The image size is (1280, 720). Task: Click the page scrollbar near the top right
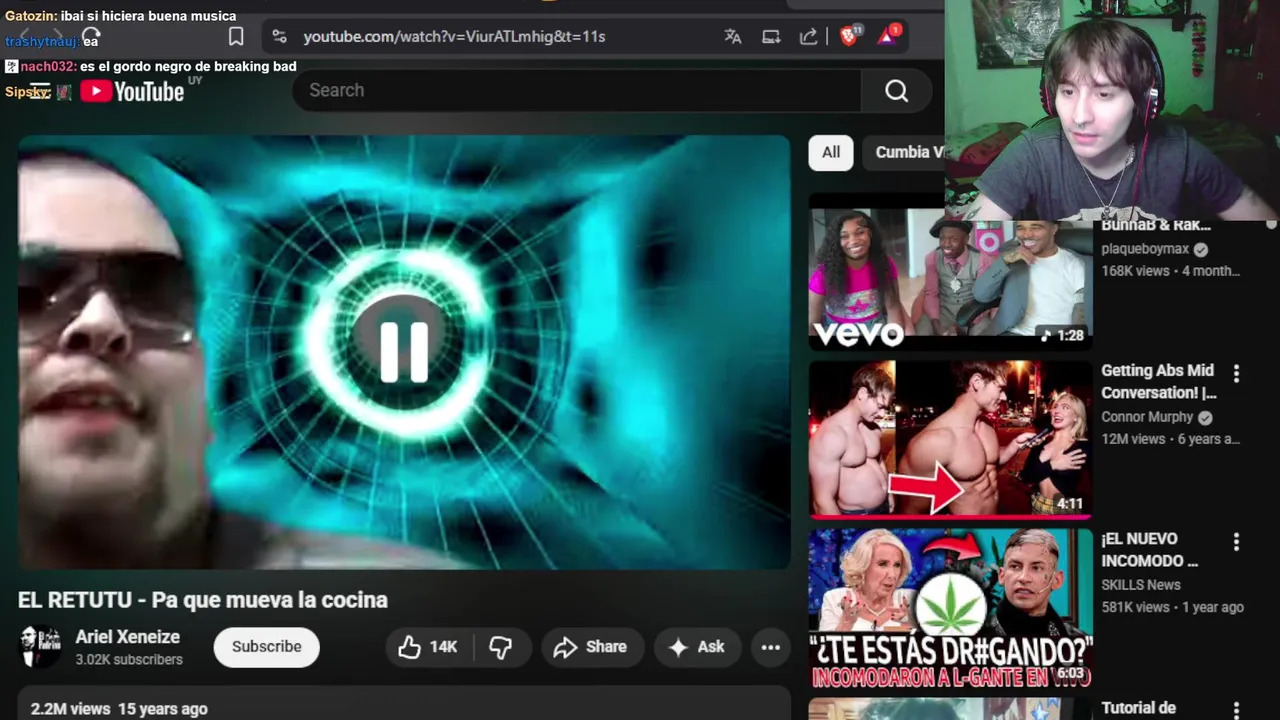[1272, 224]
